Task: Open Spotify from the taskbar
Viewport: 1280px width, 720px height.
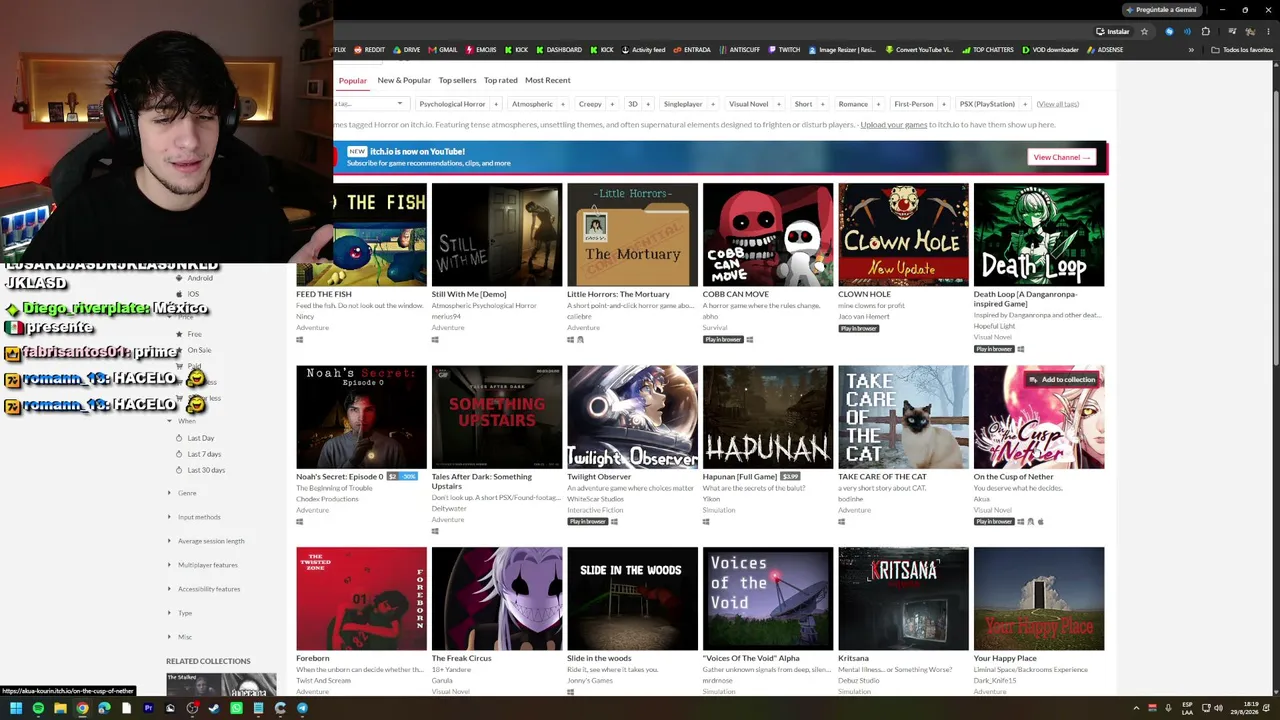Action: pyautogui.click(x=38, y=709)
